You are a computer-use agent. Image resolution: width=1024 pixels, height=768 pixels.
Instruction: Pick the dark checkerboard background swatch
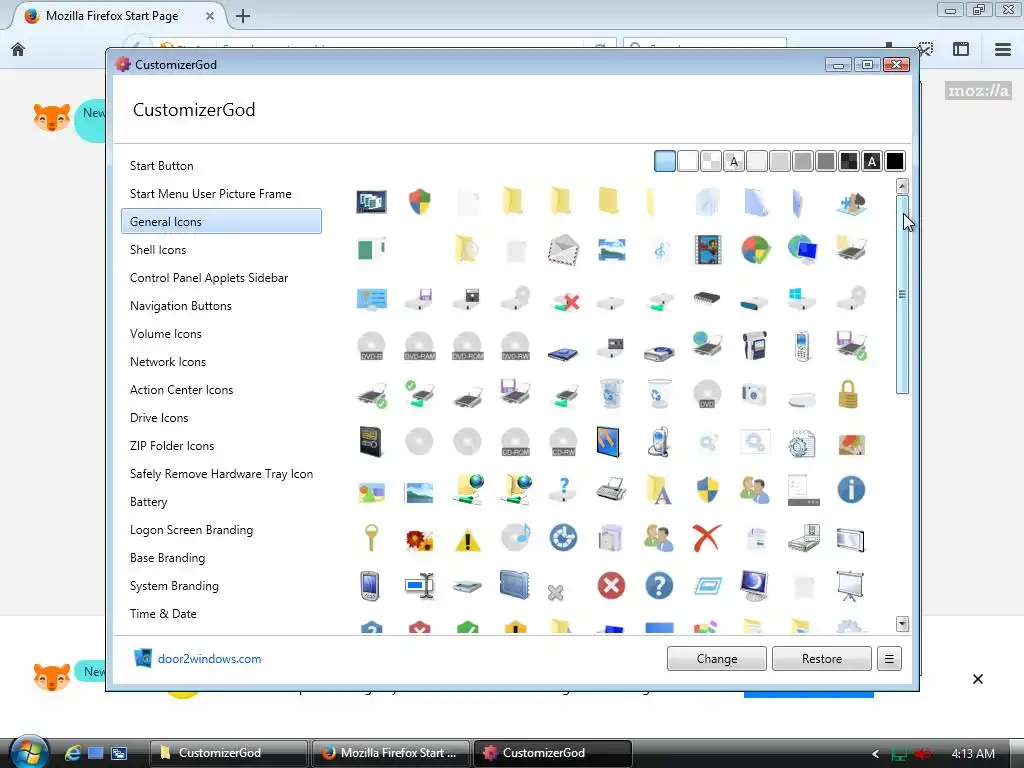point(849,161)
